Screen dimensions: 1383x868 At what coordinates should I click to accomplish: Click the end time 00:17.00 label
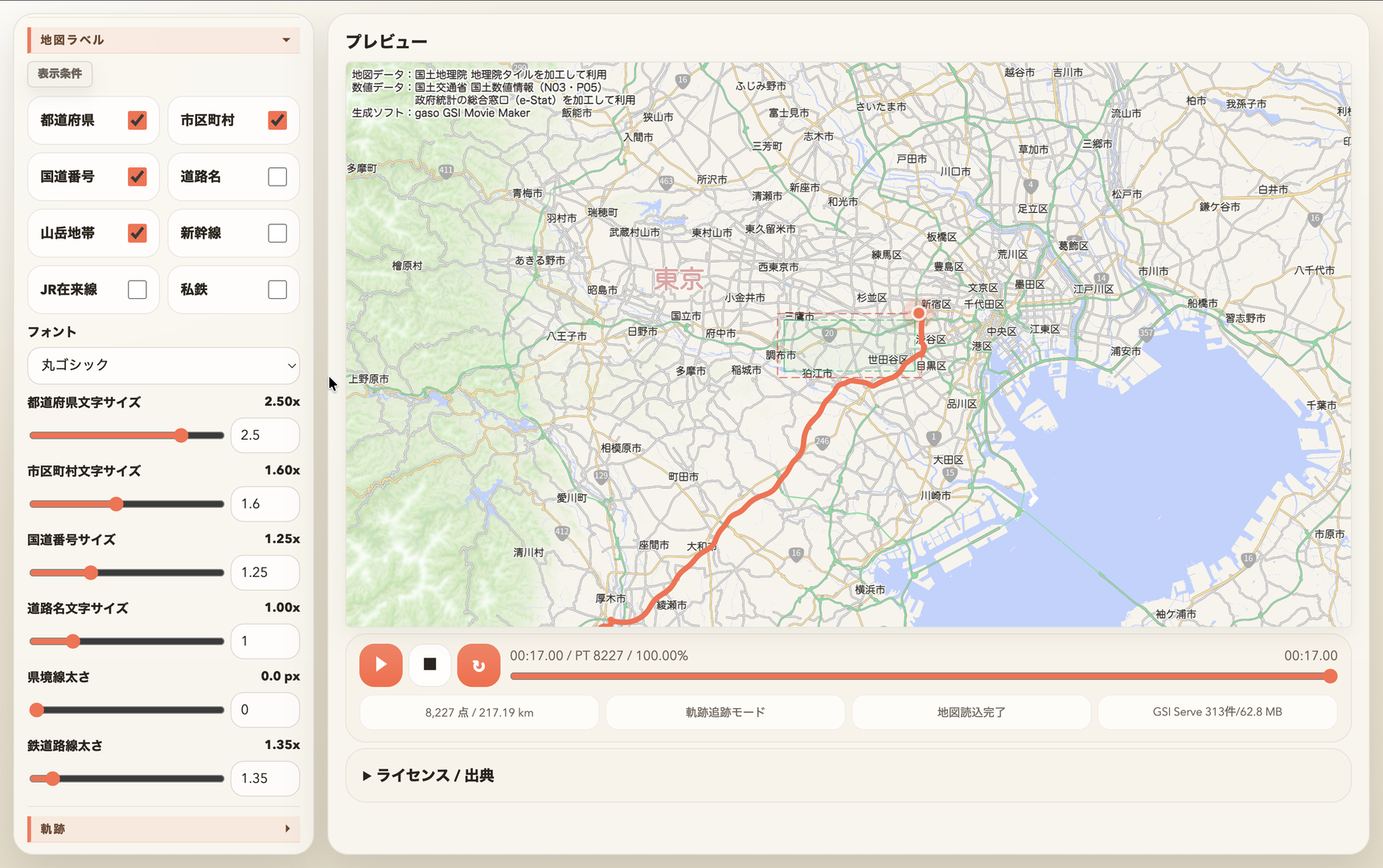tap(1311, 656)
